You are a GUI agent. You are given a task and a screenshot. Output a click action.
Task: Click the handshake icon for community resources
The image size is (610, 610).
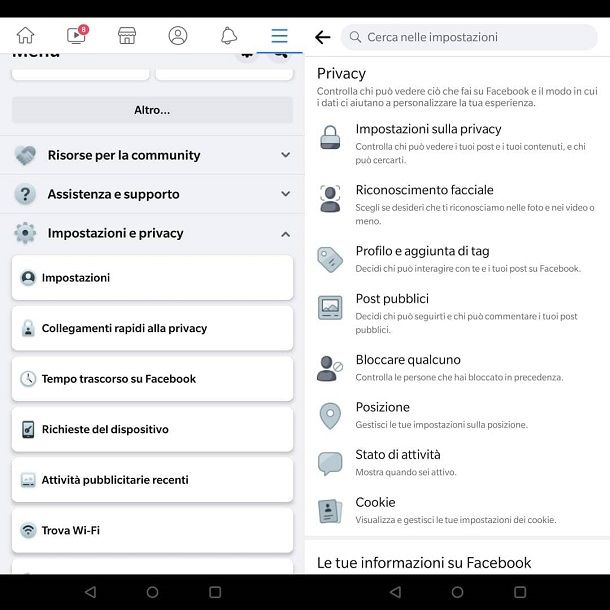pos(25,155)
